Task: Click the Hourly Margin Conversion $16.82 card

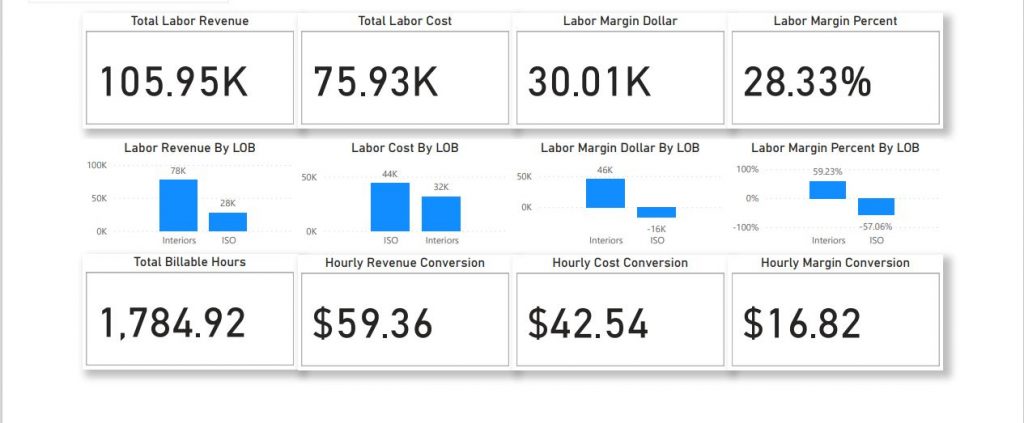Action: [802, 323]
